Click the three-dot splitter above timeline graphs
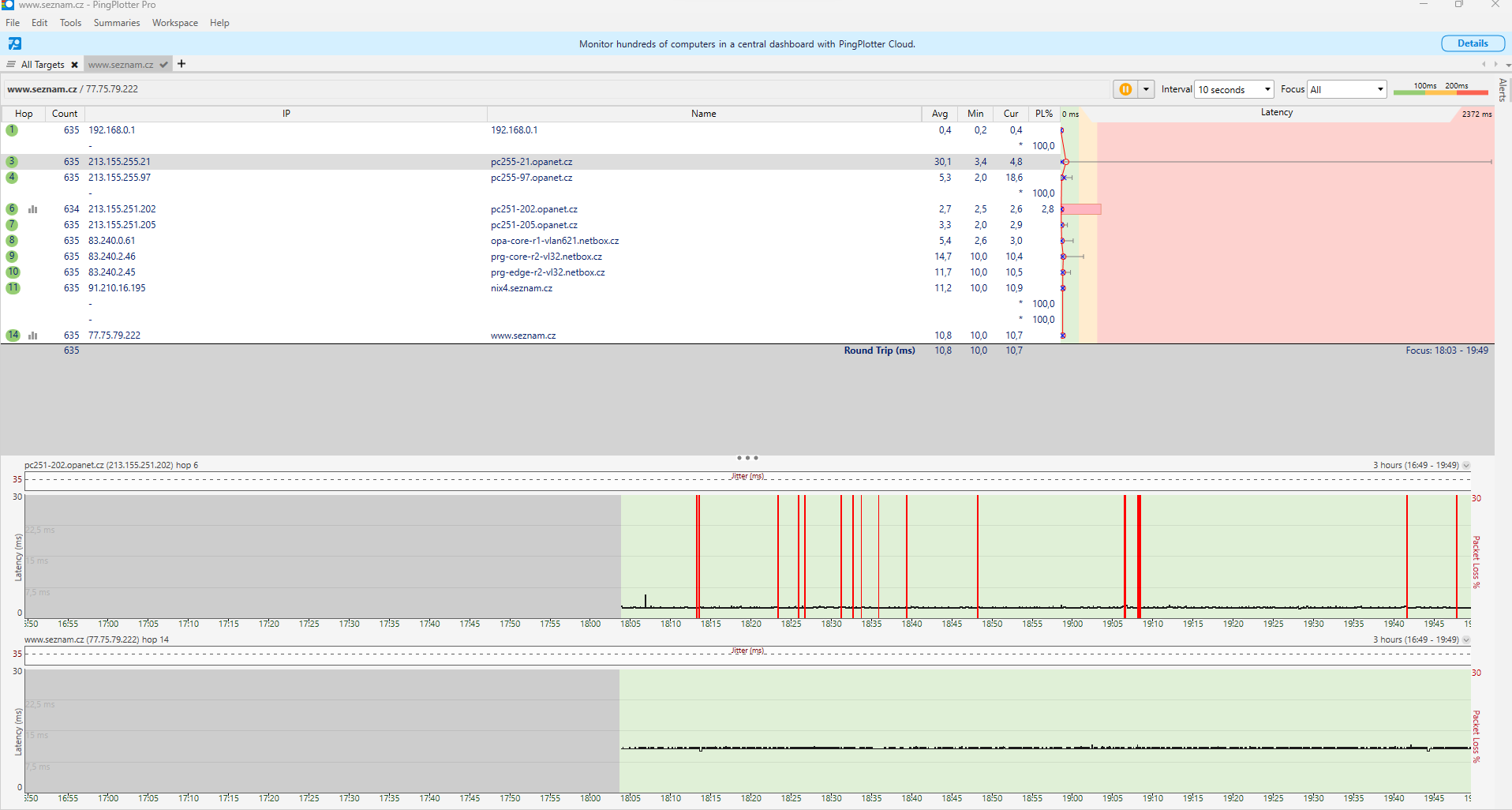Viewport: 1512px width, 810px height. click(747, 458)
